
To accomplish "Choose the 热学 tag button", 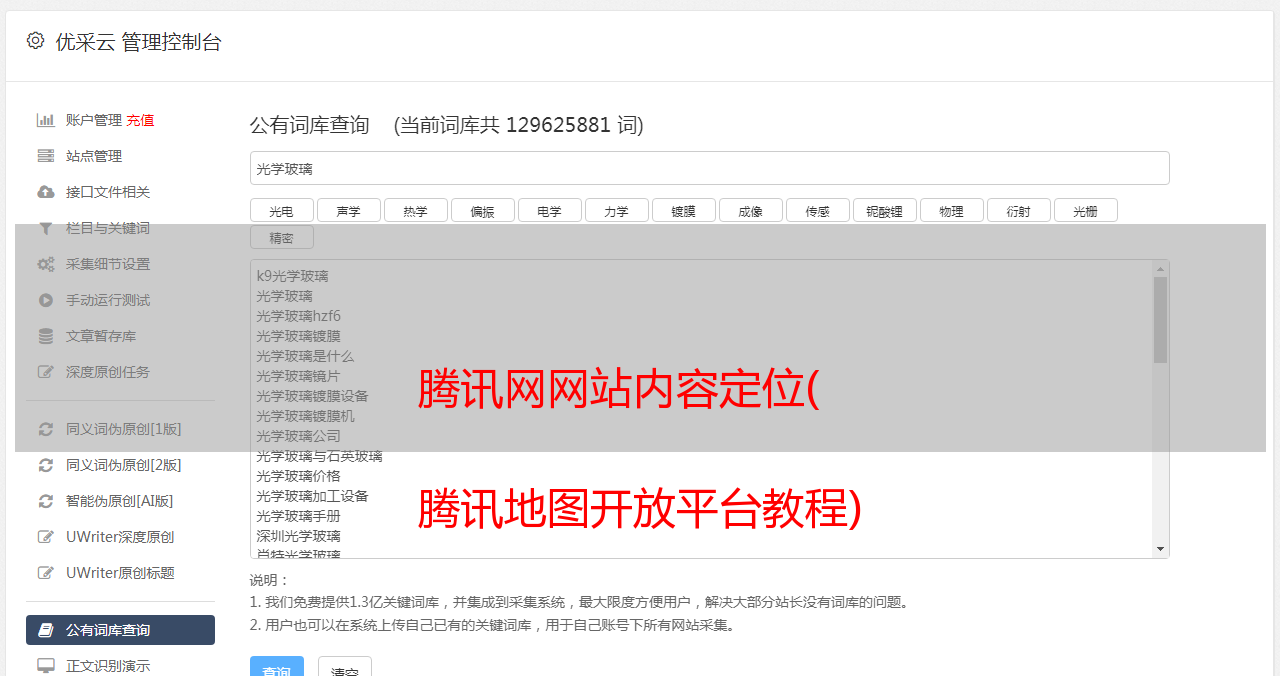I will [x=415, y=210].
